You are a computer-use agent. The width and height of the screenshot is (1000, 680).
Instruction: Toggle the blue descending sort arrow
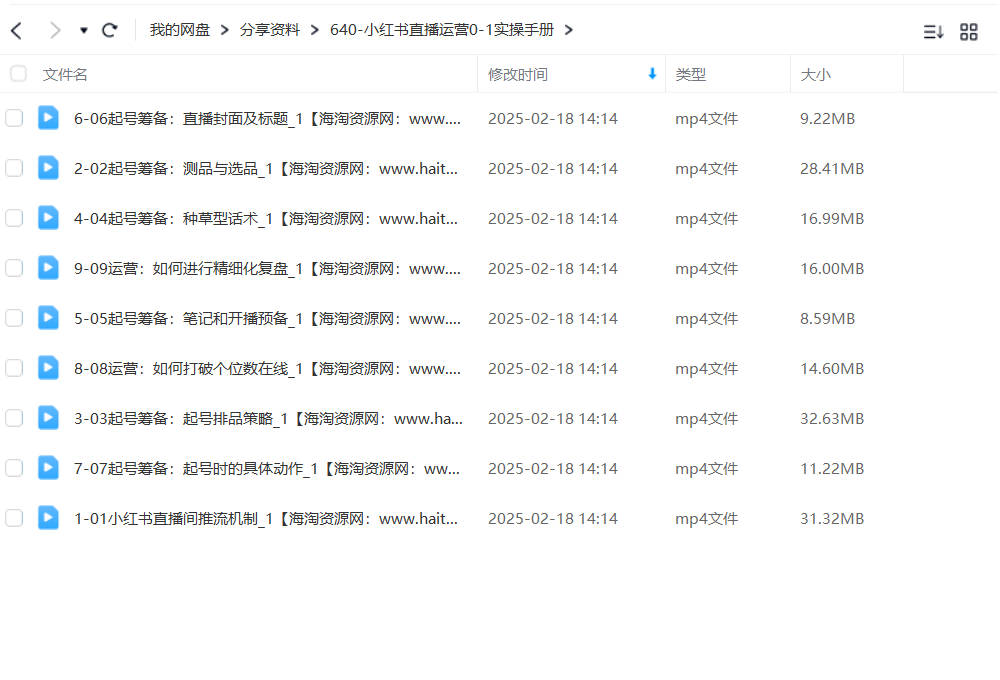click(652, 74)
